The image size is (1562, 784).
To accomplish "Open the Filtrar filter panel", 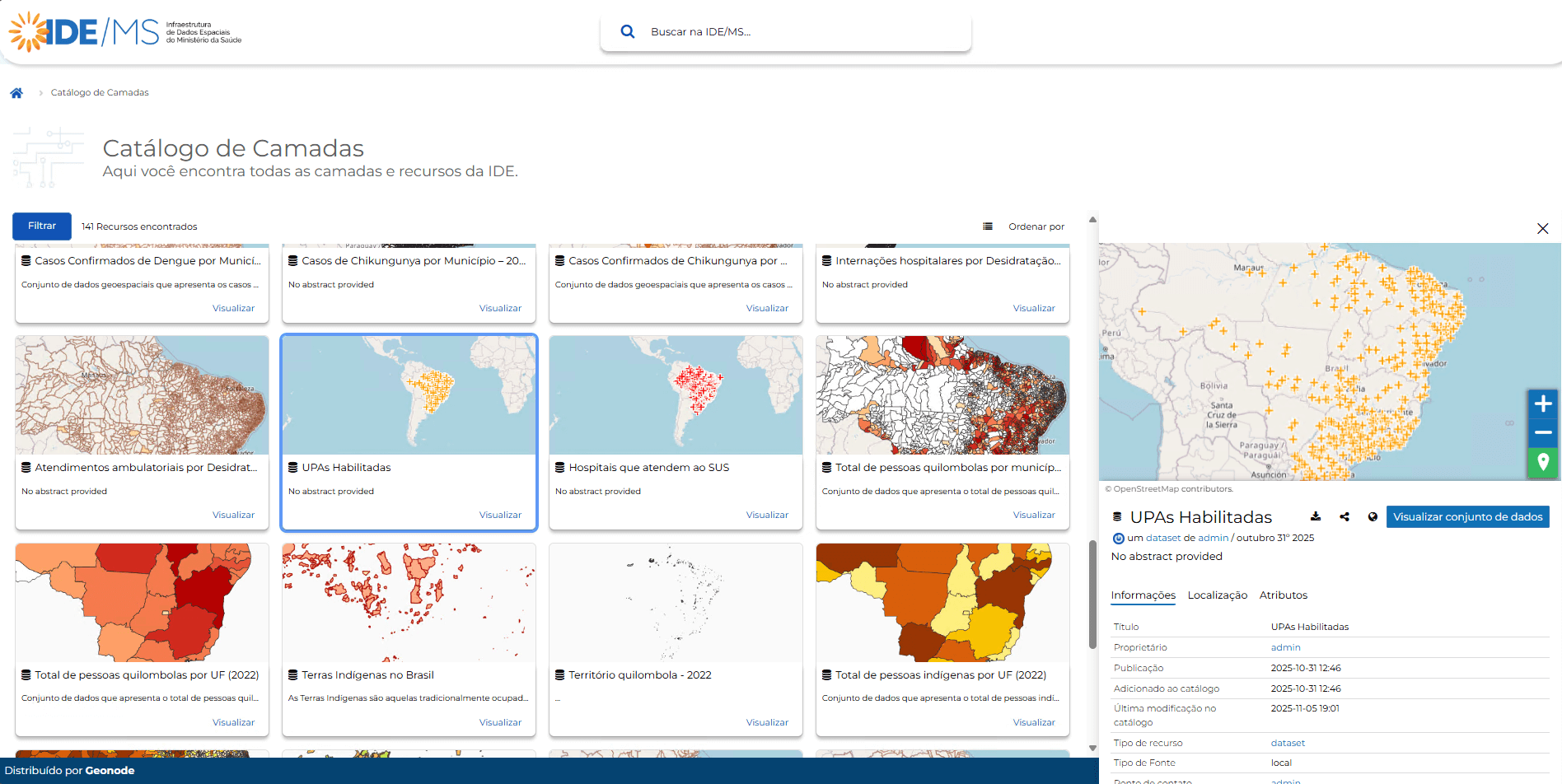I will coord(42,226).
